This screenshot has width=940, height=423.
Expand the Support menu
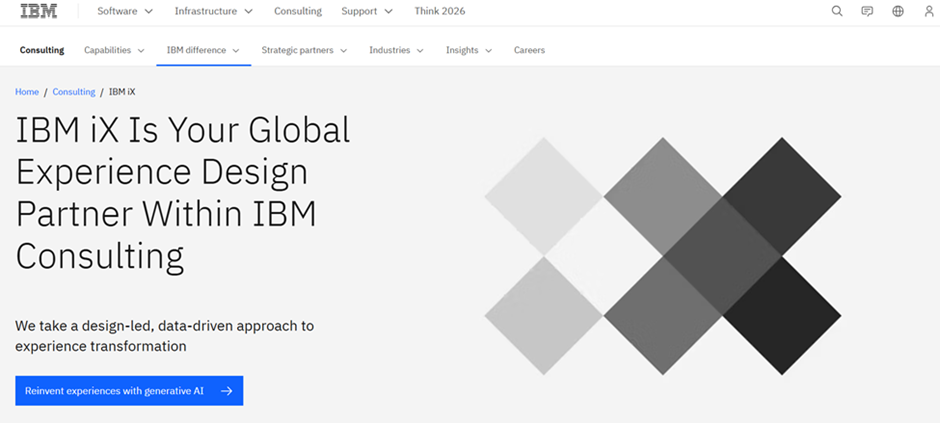[367, 11]
